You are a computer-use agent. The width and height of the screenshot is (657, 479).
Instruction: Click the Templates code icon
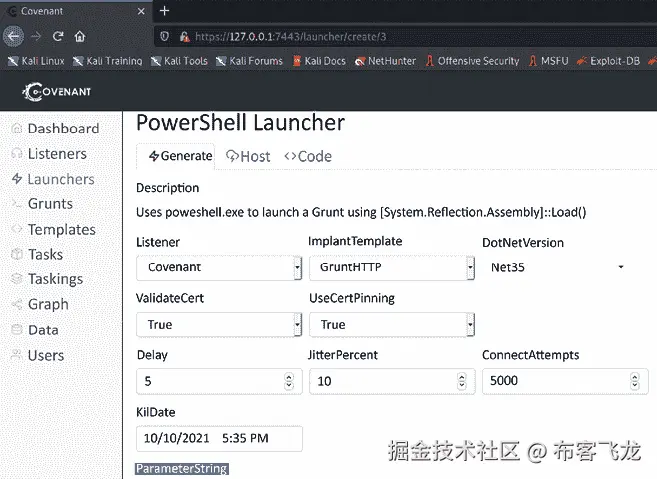point(17,229)
